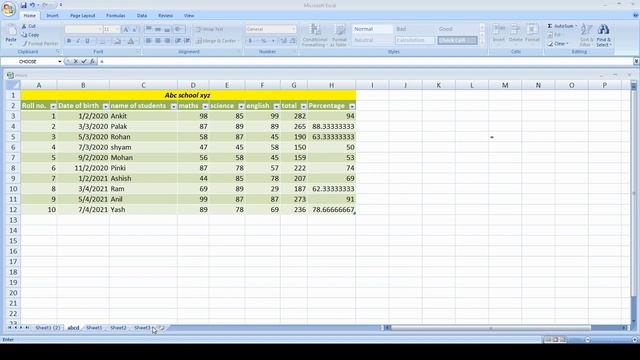
Task: Toggle Italic formatting
Action: click(78, 41)
